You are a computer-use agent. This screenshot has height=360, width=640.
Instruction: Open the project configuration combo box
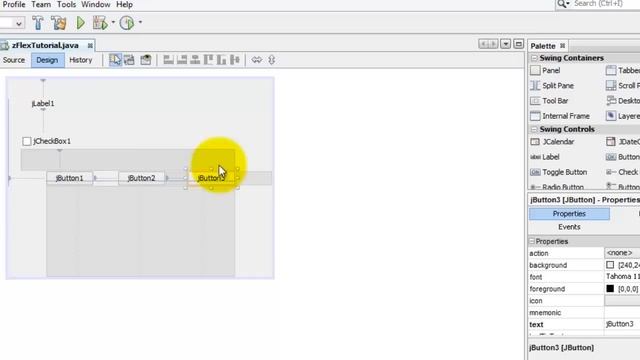[x=12, y=23]
